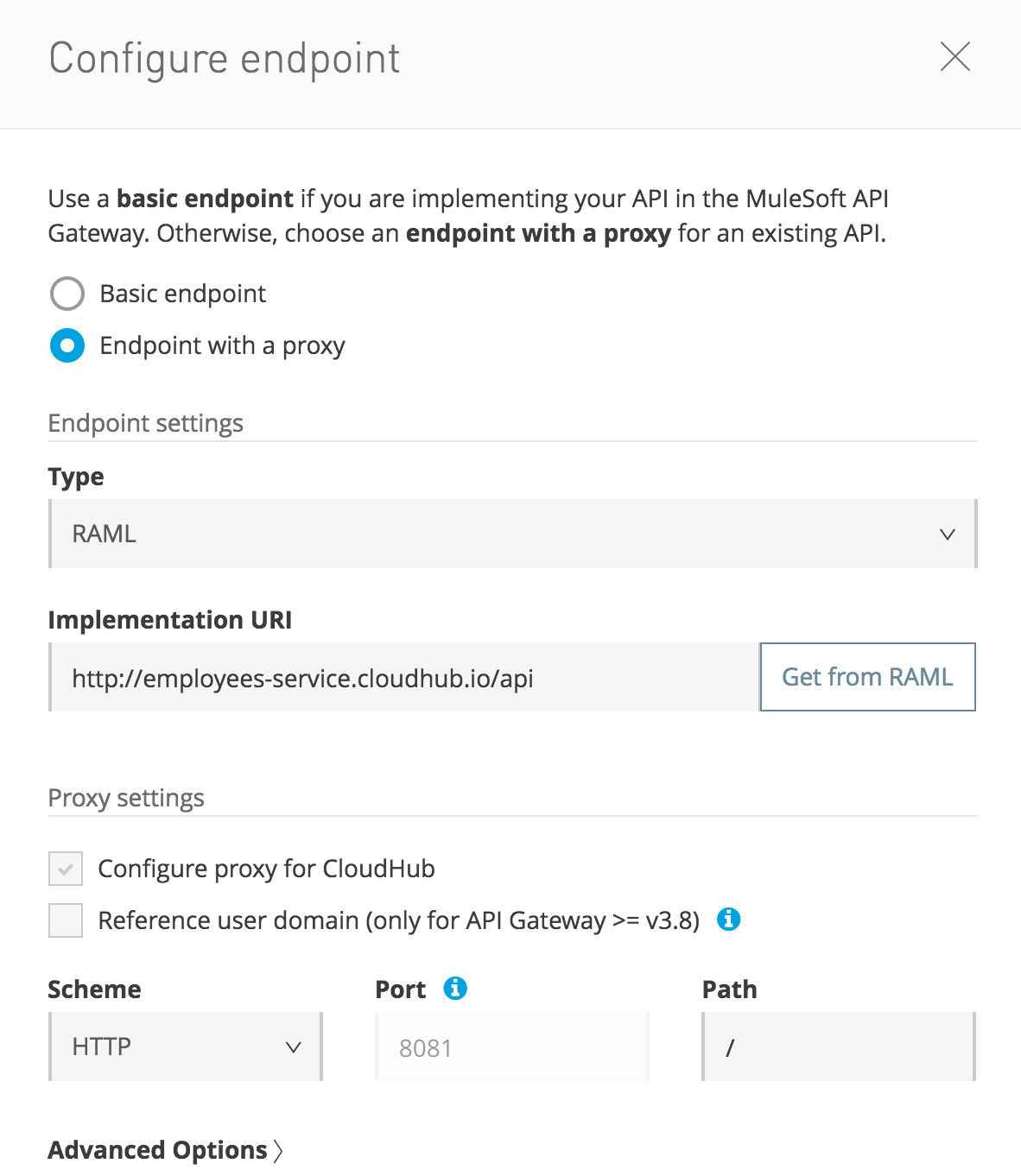The image size is (1021, 1176).
Task: Enable the Reference user domain checkbox
Action: click(66, 920)
